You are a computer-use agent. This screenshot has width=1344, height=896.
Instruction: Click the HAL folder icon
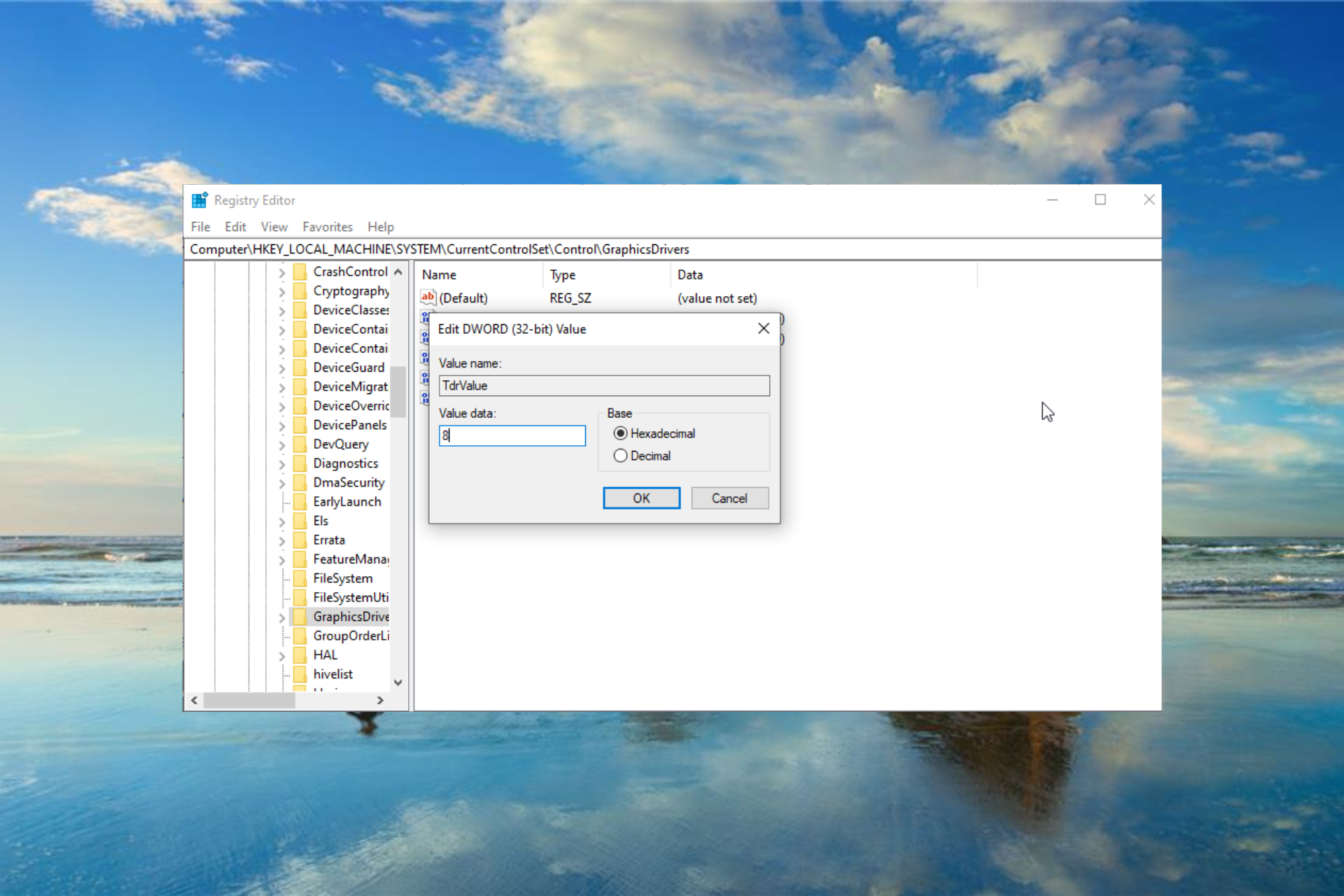tap(300, 655)
